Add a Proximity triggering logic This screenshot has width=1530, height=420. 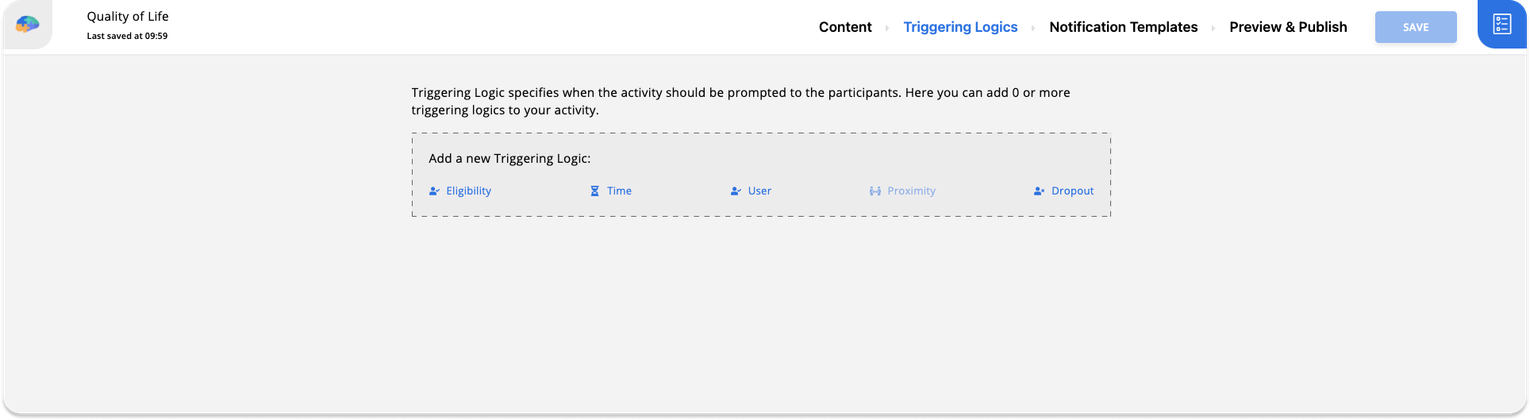[x=911, y=191]
